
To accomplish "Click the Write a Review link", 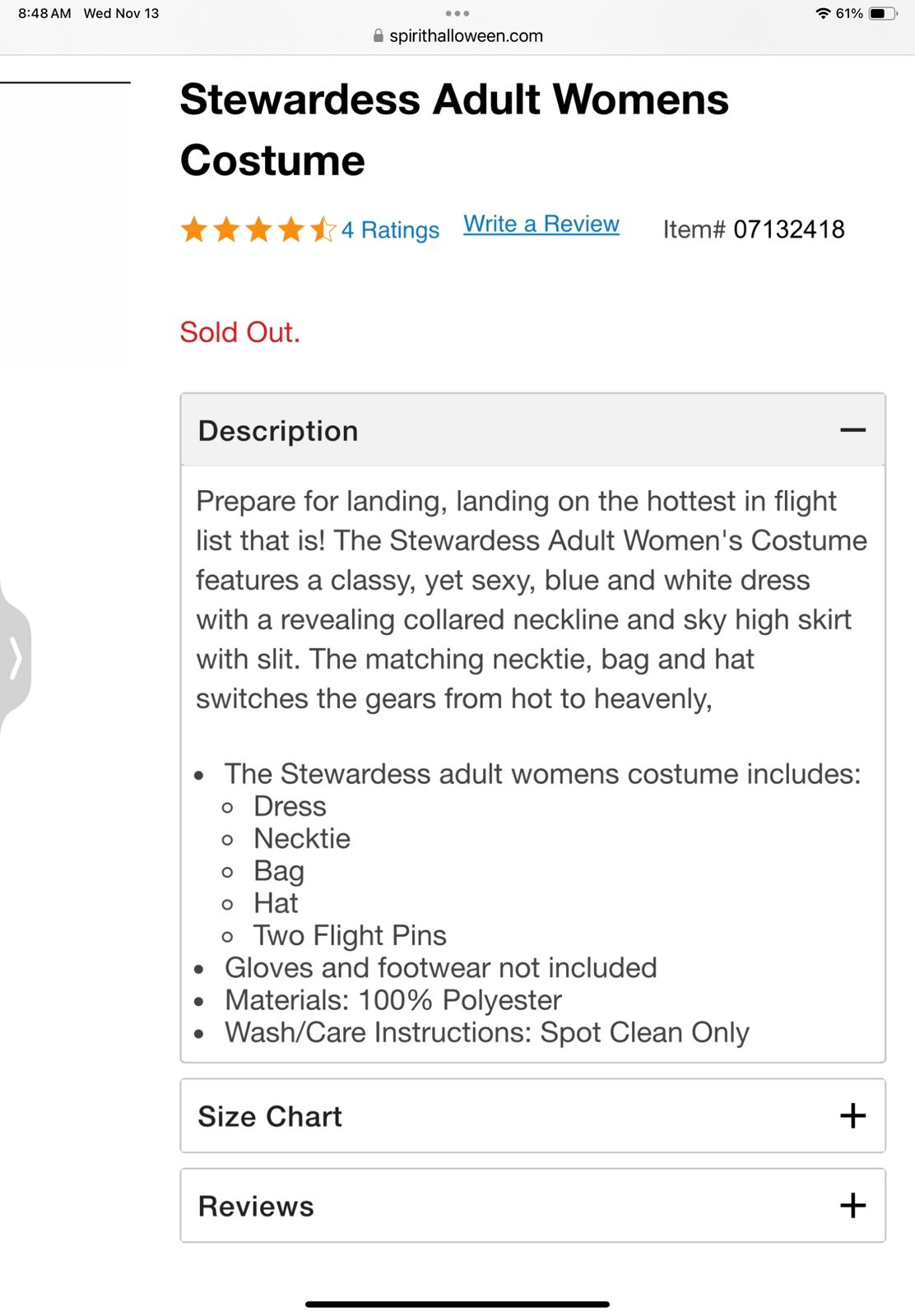I will click(x=541, y=225).
